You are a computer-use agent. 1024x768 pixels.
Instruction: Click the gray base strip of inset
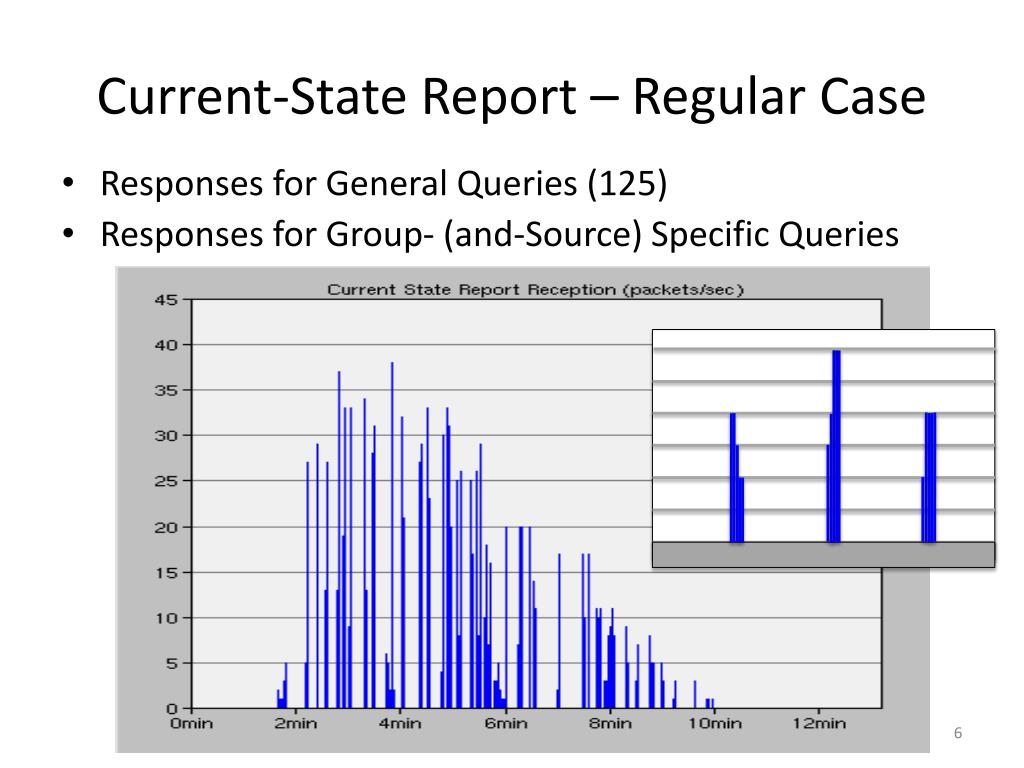(824, 554)
